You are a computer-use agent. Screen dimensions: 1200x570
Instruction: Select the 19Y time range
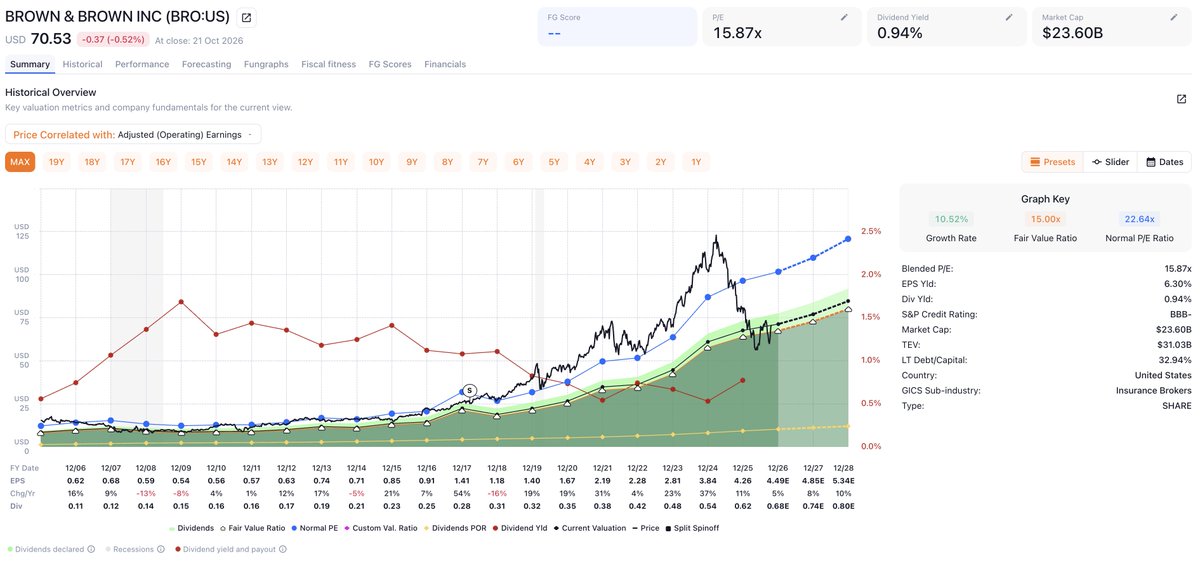pos(57,162)
